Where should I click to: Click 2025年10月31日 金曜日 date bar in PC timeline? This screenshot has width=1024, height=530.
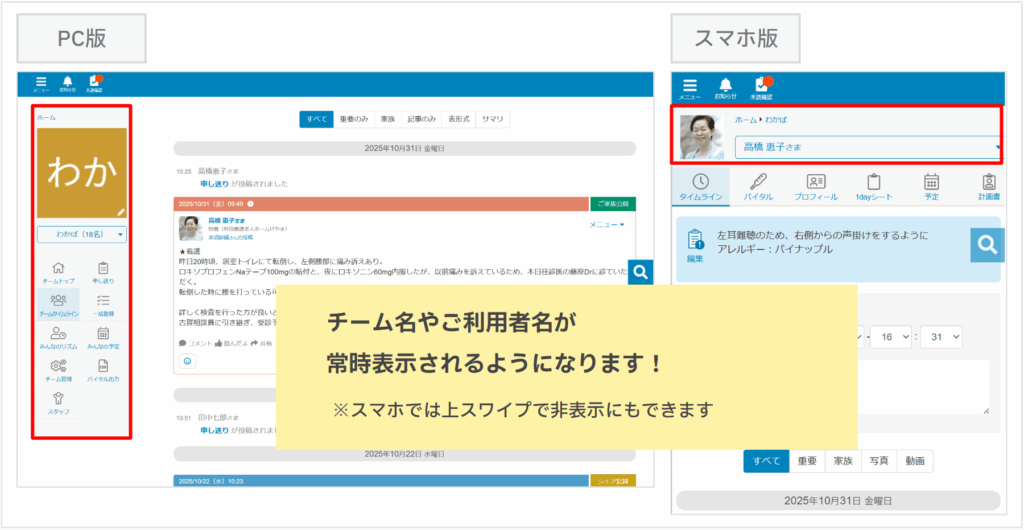click(x=404, y=148)
